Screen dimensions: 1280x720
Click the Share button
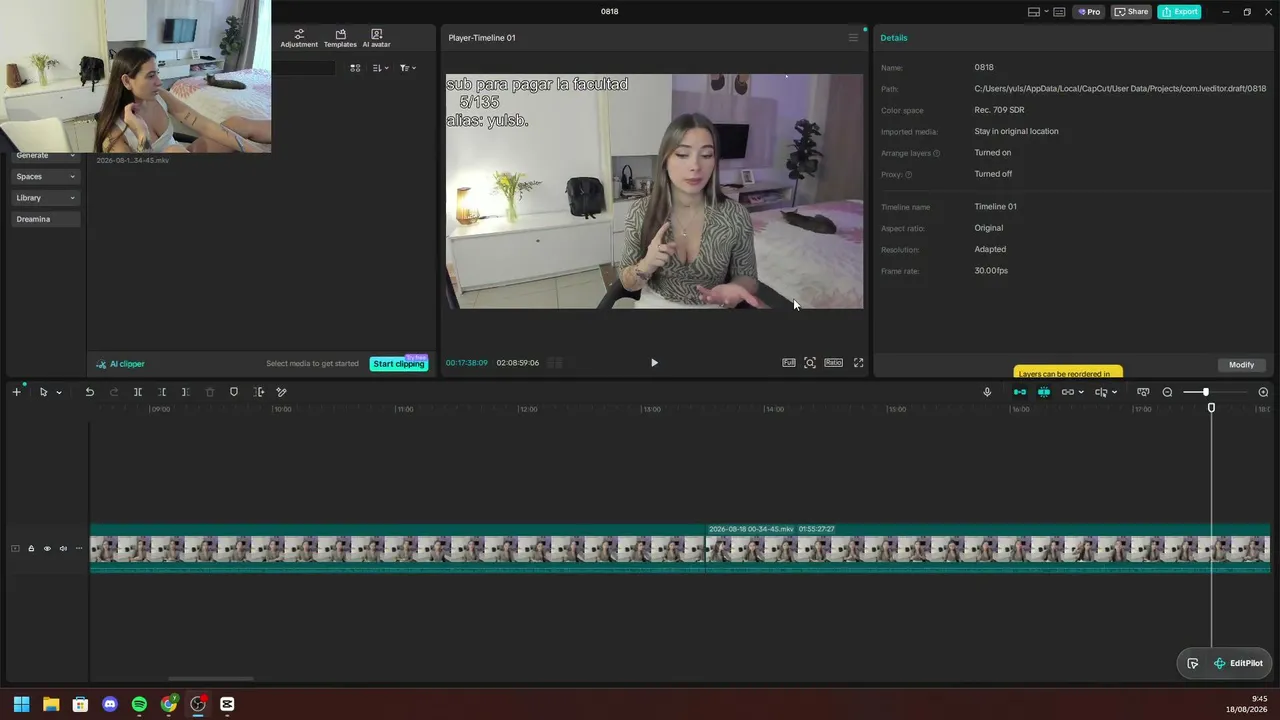click(1131, 12)
